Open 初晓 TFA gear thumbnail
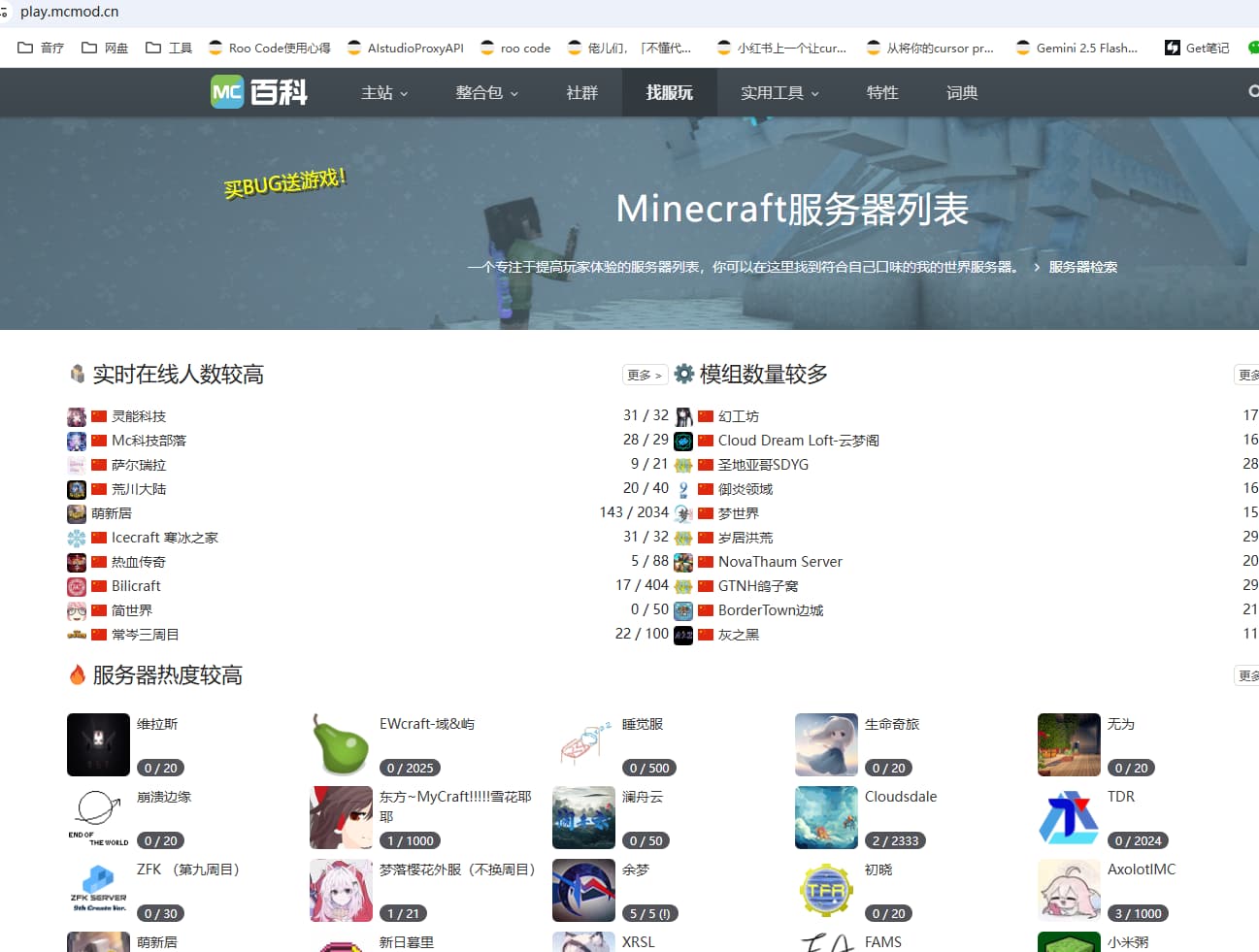The width and height of the screenshot is (1259, 952). coord(826,890)
